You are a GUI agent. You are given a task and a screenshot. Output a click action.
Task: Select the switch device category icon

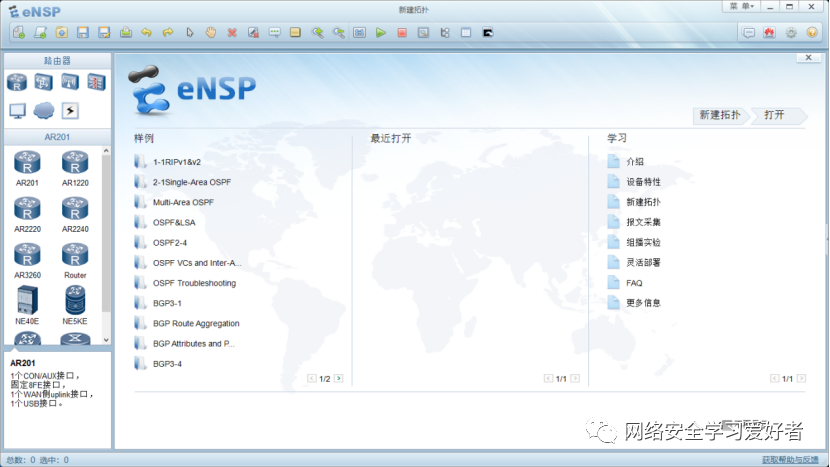click(x=43, y=82)
